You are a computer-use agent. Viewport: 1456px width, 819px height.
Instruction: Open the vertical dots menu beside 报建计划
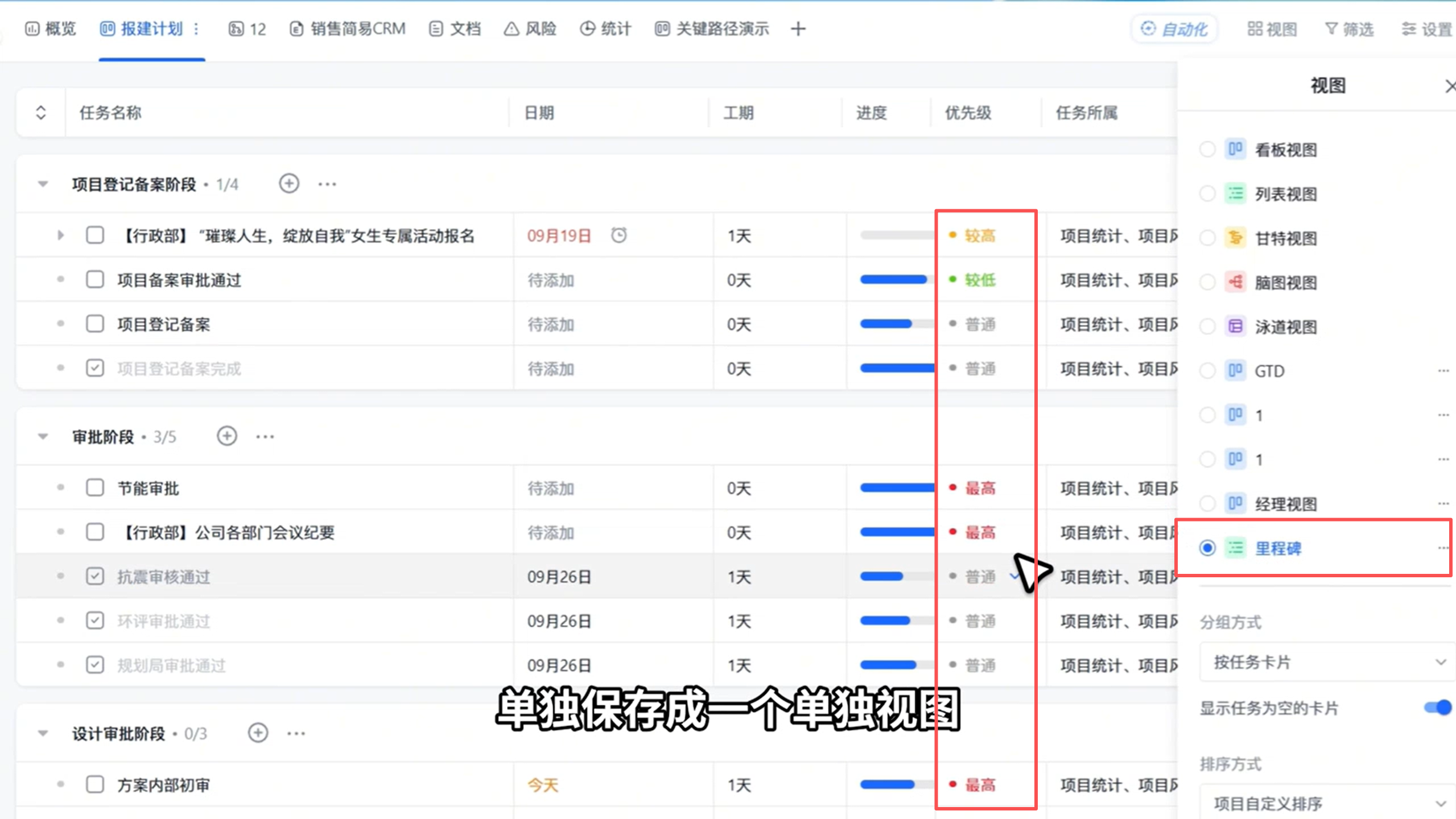pos(196,29)
